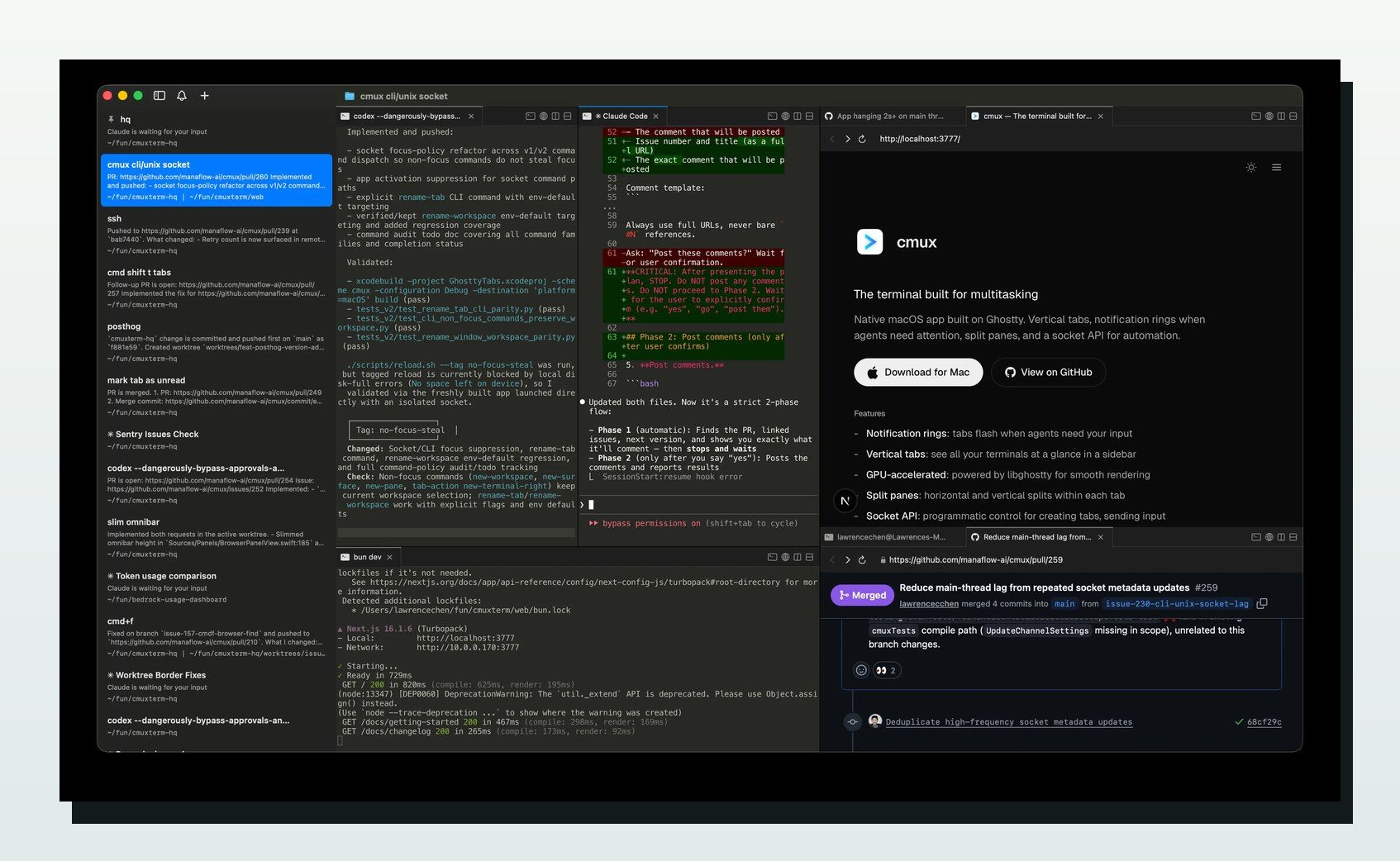The image size is (1400, 861).
Task: Click Download for Mac button
Action: 918,373
